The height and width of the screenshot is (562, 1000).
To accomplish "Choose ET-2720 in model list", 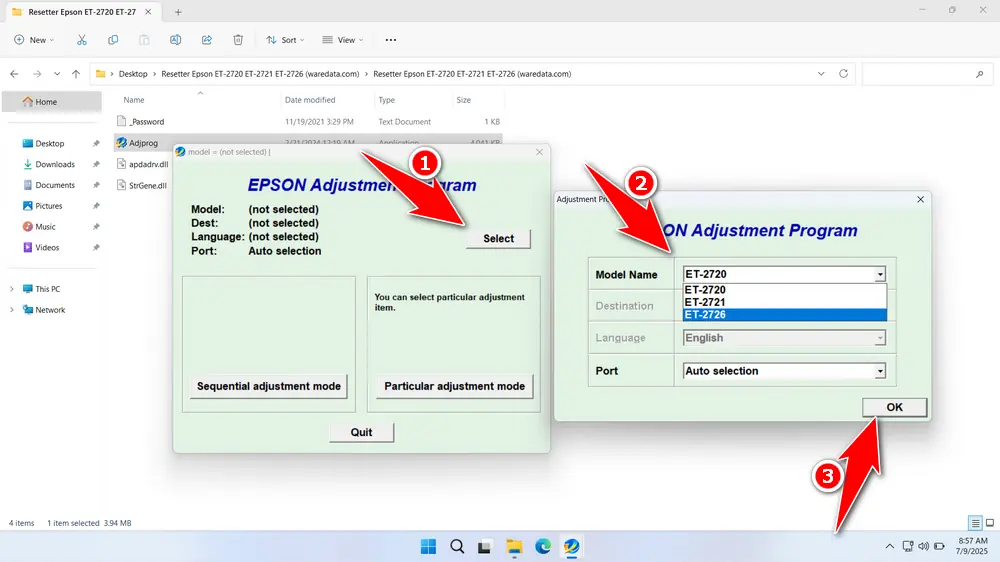I will [x=784, y=290].
